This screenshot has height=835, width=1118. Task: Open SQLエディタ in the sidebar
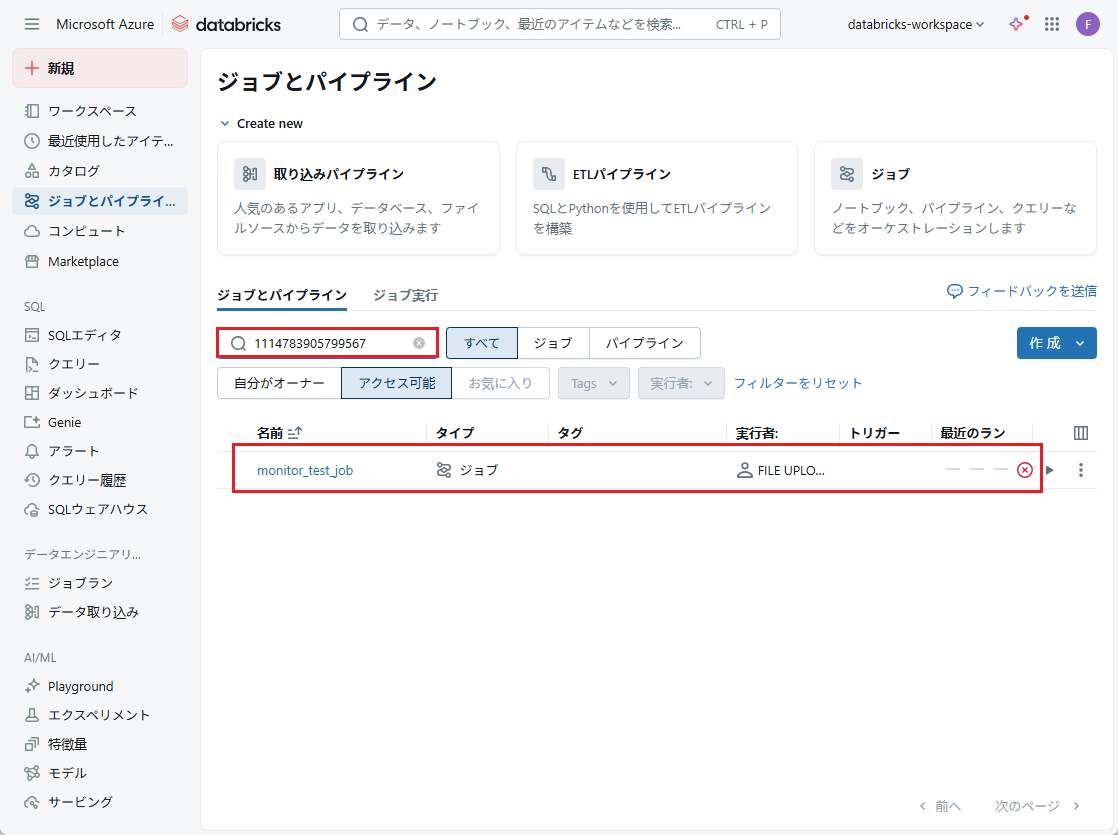[85, 335]
